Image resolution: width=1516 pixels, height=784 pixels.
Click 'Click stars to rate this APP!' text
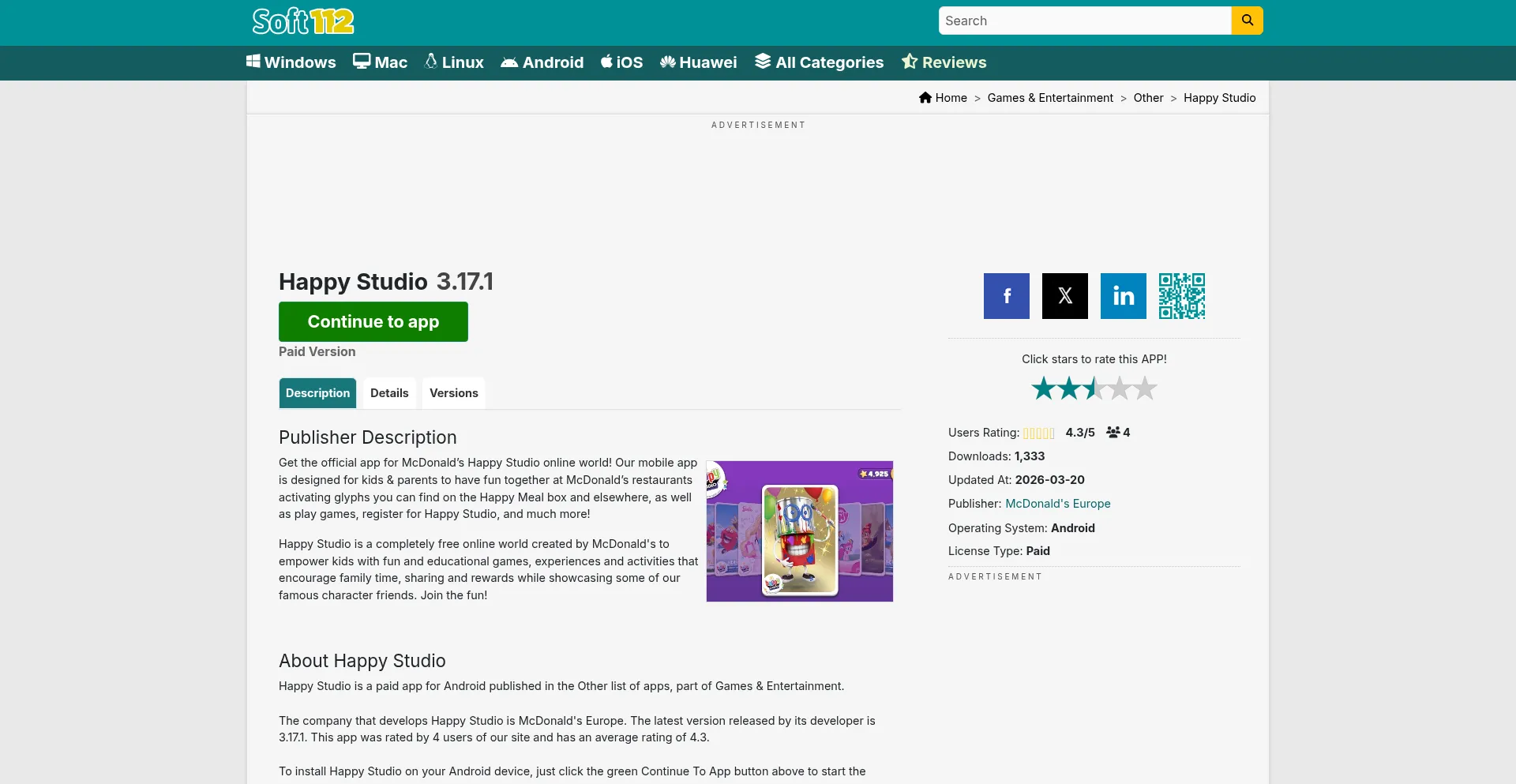[1094, 359]
